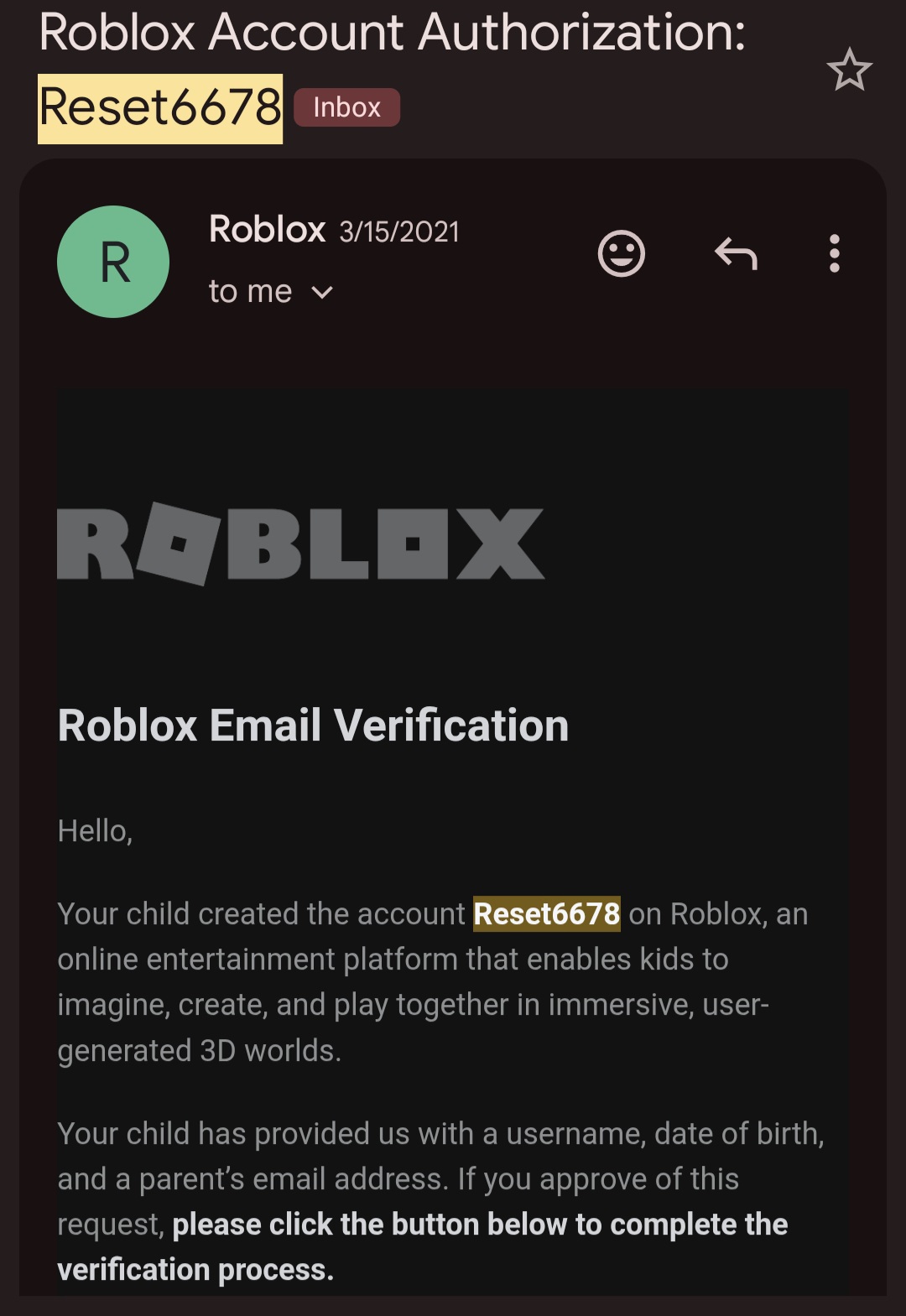Image resolution: width=906 pixels, height=1316 pixels.
Task: Open the Roblox sender name
Action: [267, 229]
